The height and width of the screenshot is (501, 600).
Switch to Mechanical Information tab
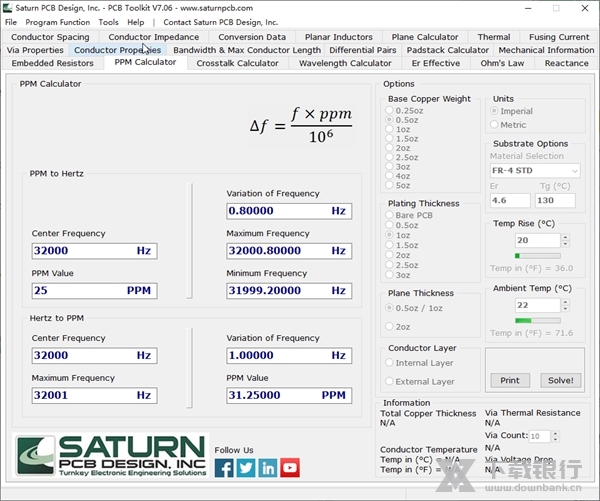(x=546, y=50)
